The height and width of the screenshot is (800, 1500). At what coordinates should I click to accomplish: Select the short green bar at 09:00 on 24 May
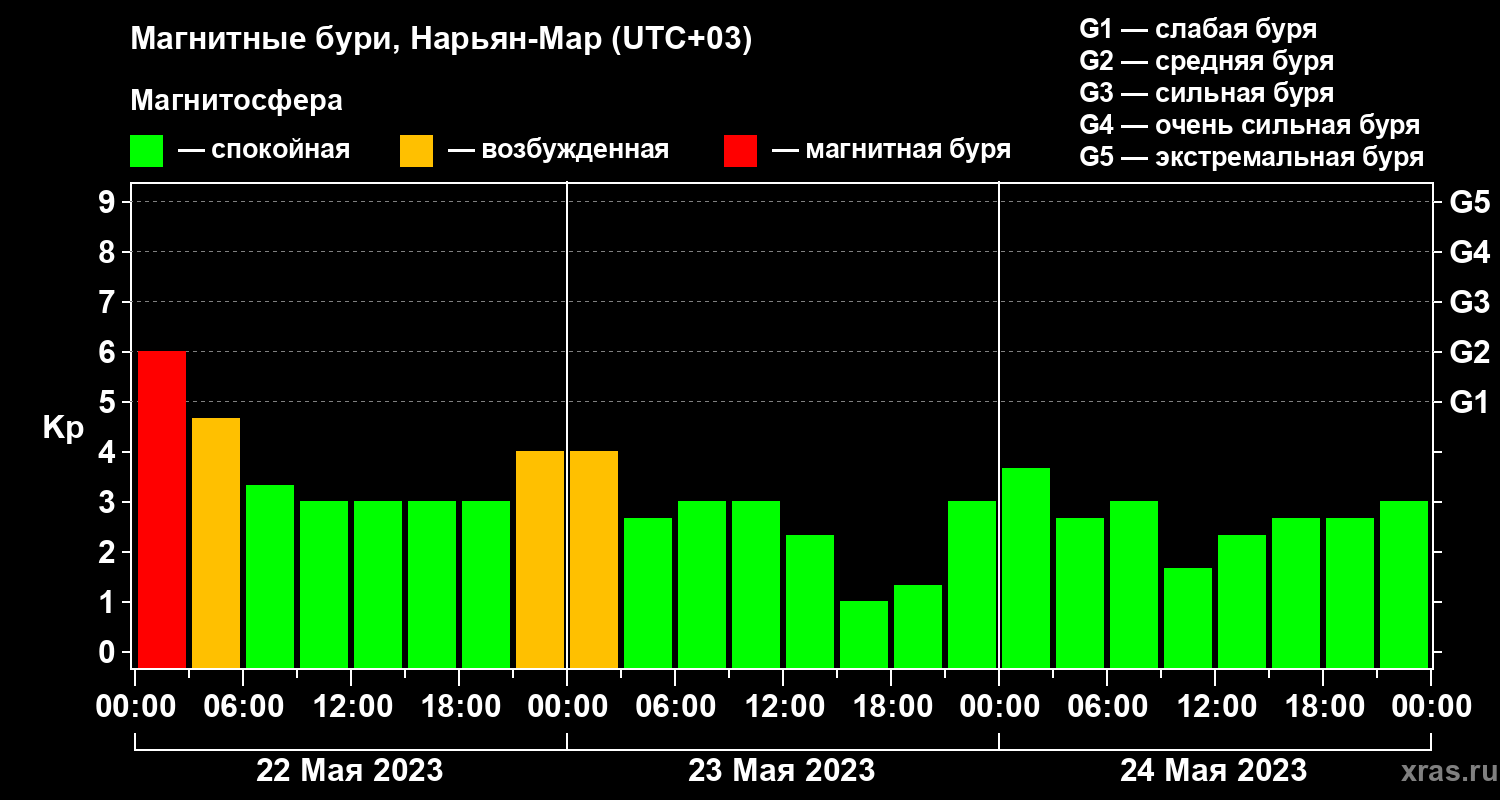(1187, 617)
